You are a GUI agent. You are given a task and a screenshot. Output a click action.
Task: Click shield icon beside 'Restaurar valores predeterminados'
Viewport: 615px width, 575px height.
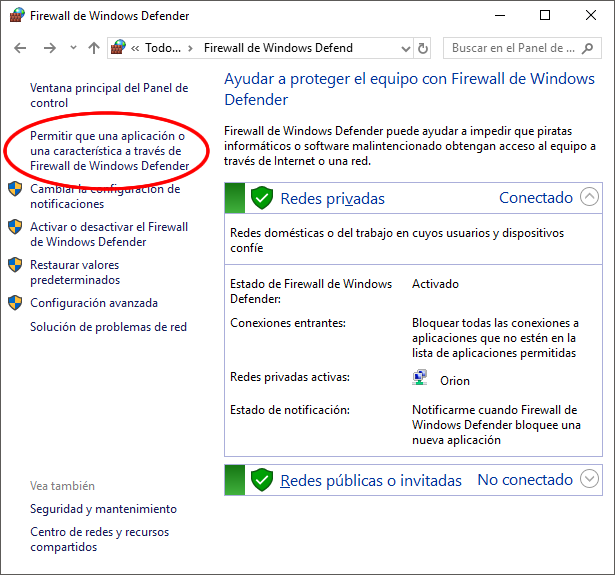pos(15,265)
